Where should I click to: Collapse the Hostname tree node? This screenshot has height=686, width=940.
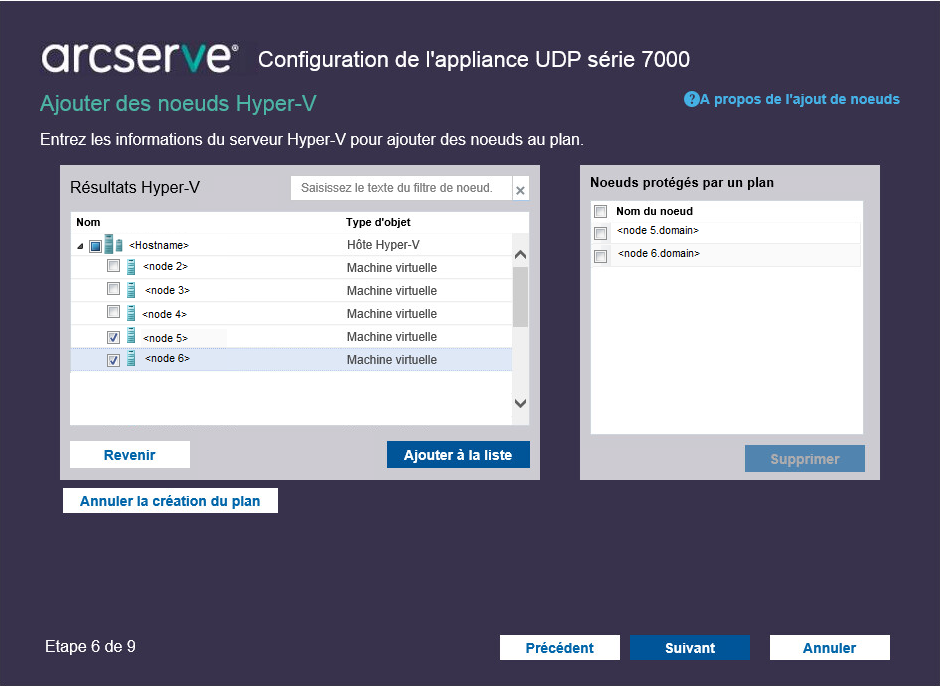click(80, 246)
